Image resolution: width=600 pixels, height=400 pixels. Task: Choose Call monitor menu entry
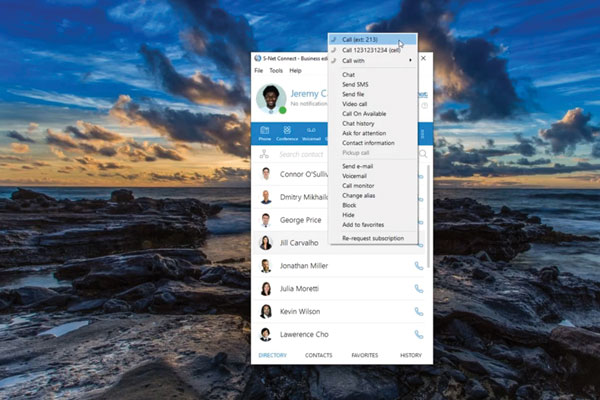(x=358, y=186)
